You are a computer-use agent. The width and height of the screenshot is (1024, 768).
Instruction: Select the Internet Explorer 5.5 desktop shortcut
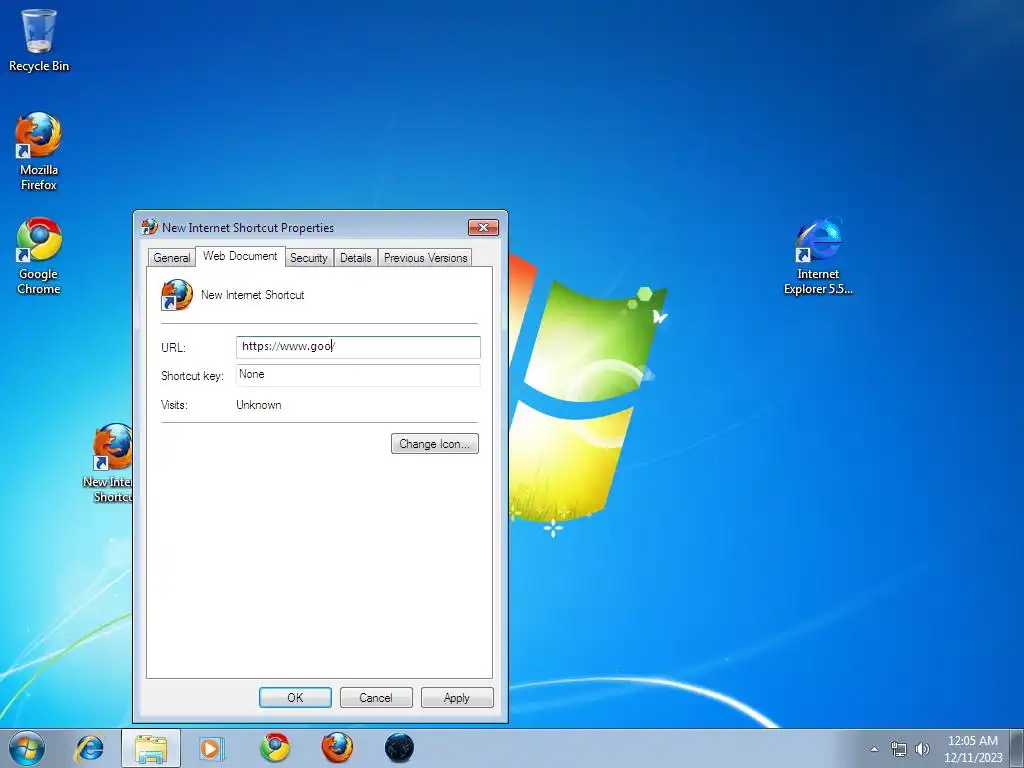818,256
